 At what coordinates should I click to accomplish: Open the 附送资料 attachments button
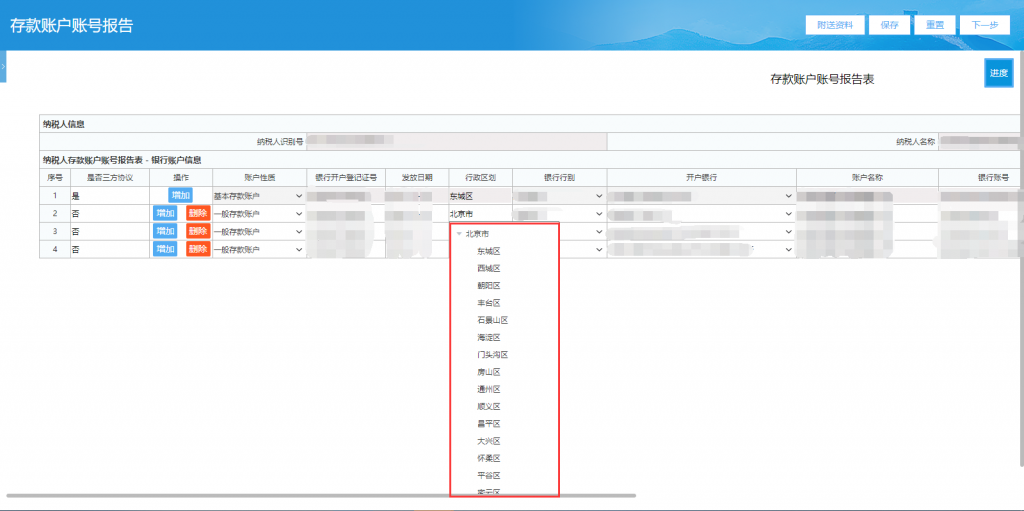835,25
